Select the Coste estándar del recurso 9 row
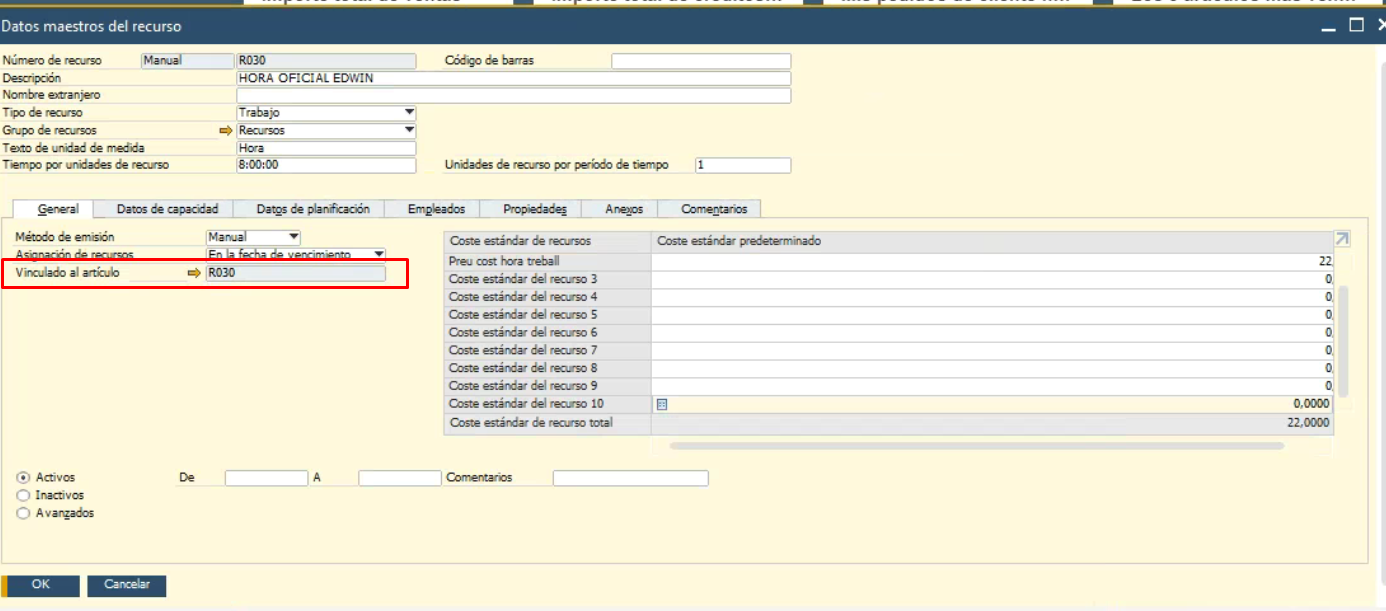This screenshot has width=1386, height=611. [x=888, y=386]
